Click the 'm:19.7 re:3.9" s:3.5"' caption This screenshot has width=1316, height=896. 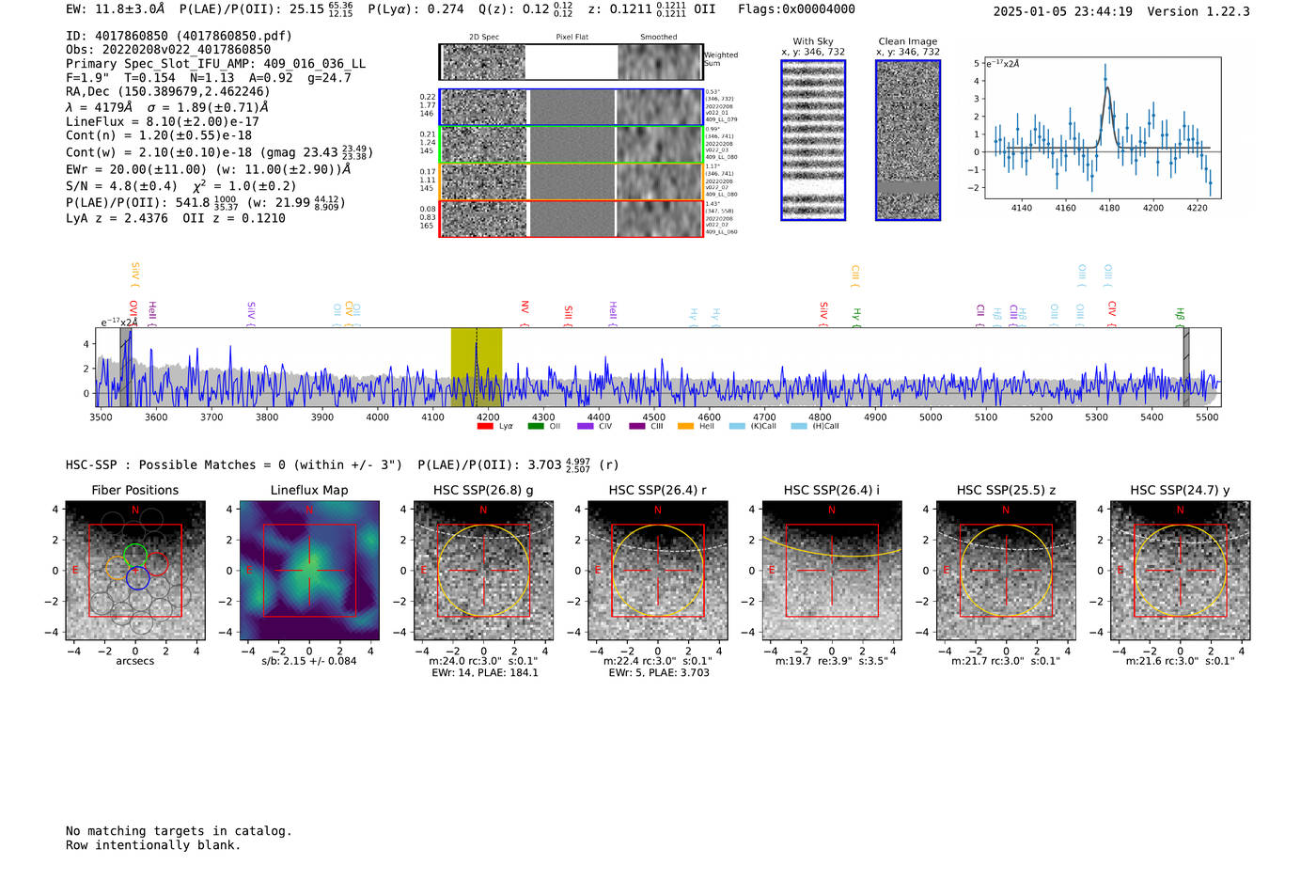coord(832,661)
